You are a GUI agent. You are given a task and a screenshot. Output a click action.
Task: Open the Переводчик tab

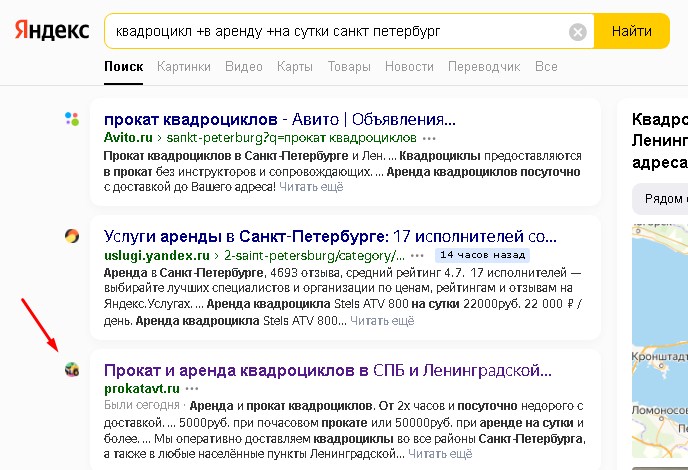pos(484,67)
